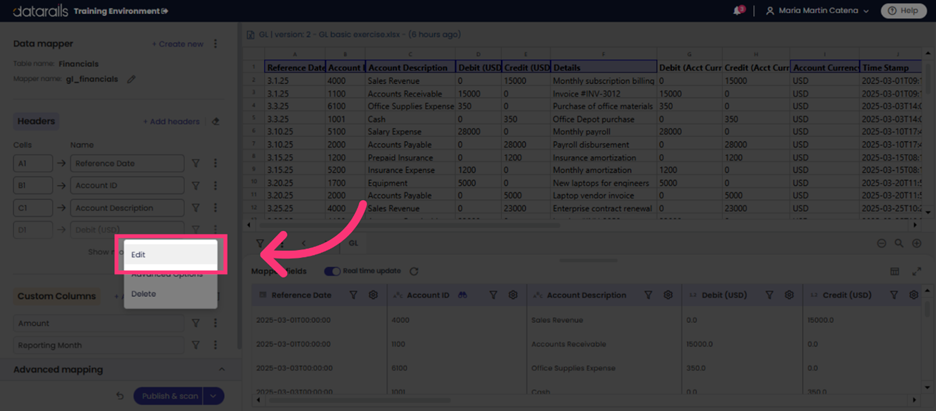The image size is (936, 411).
Task: Select the GL sheet tab
Action: click(353, 243)
